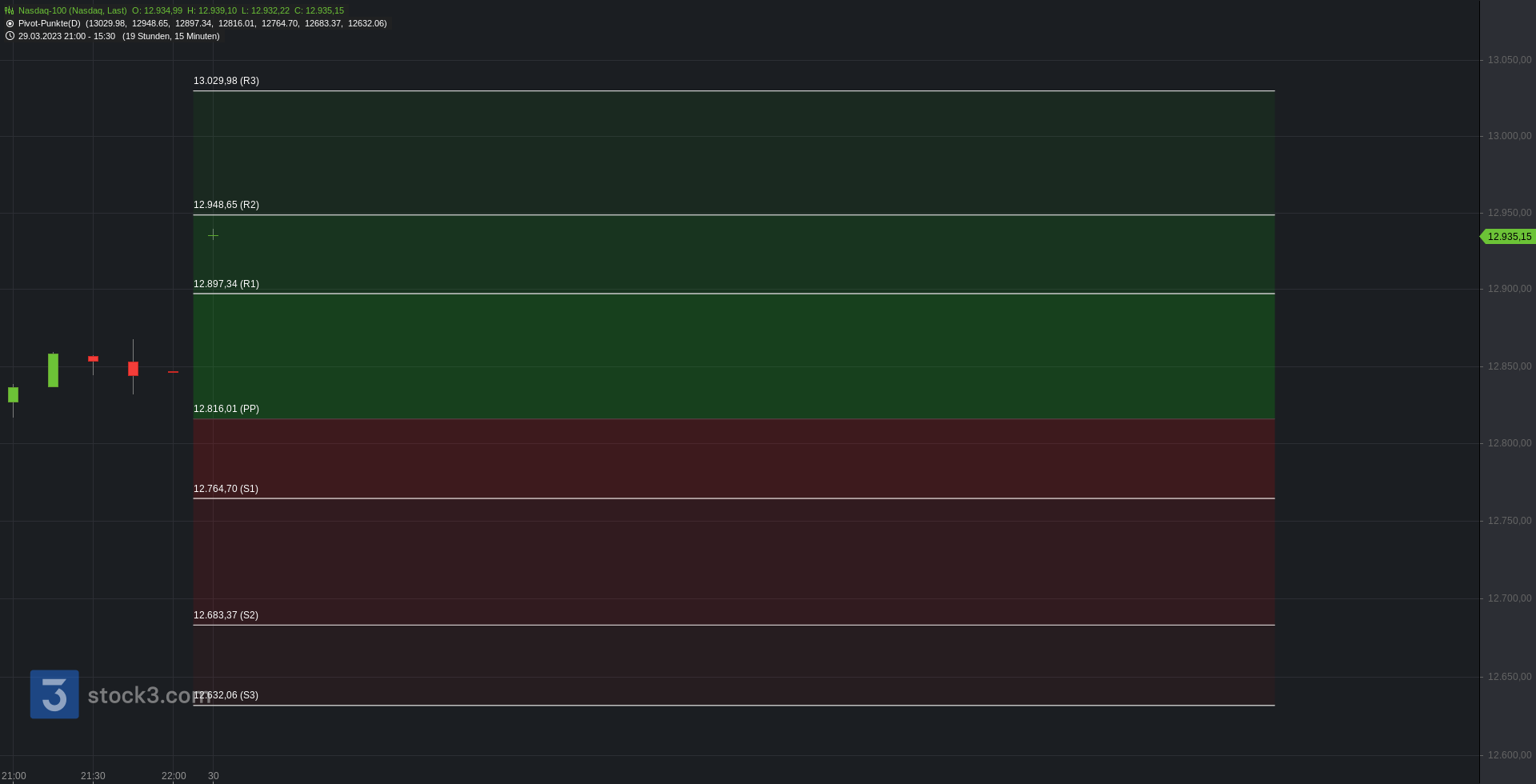This screenshot has height=784, width=1536.
Task: Click the 22:00 time axis label
Action: coord(174,776)
